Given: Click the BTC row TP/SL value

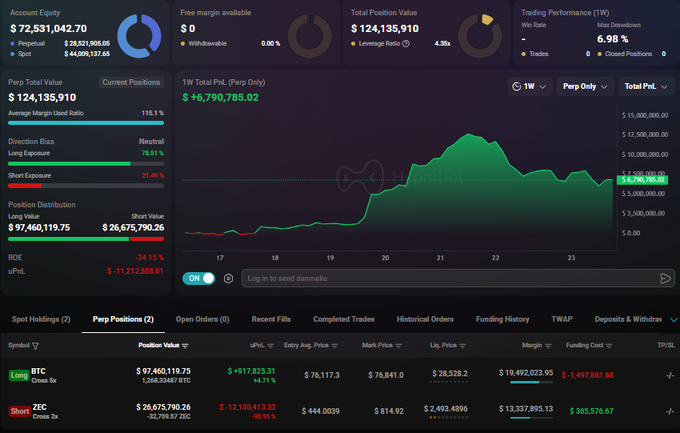Looking at the screenshot, I should tap(670, 375).
